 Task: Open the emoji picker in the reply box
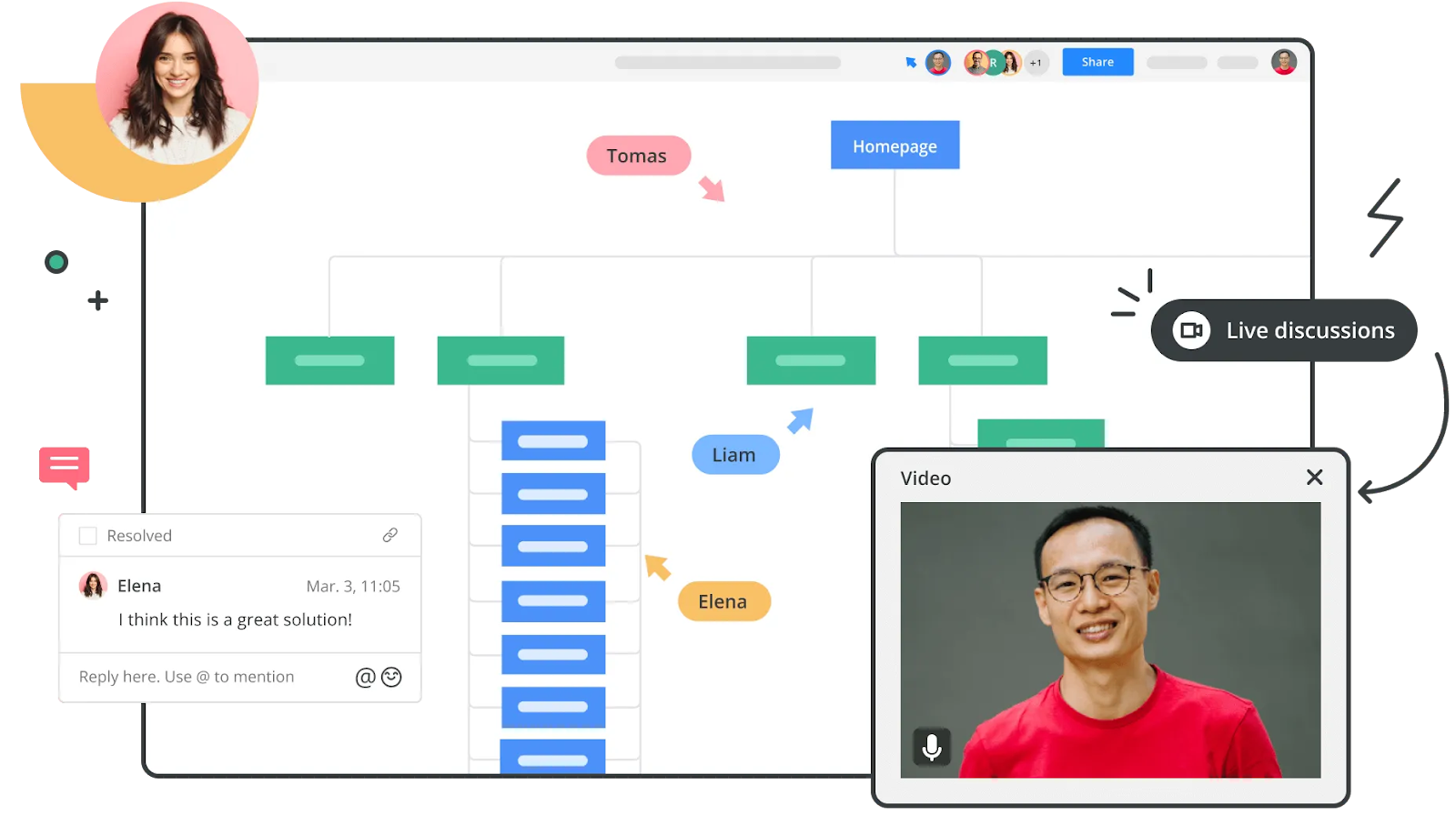tap(392, 677)
